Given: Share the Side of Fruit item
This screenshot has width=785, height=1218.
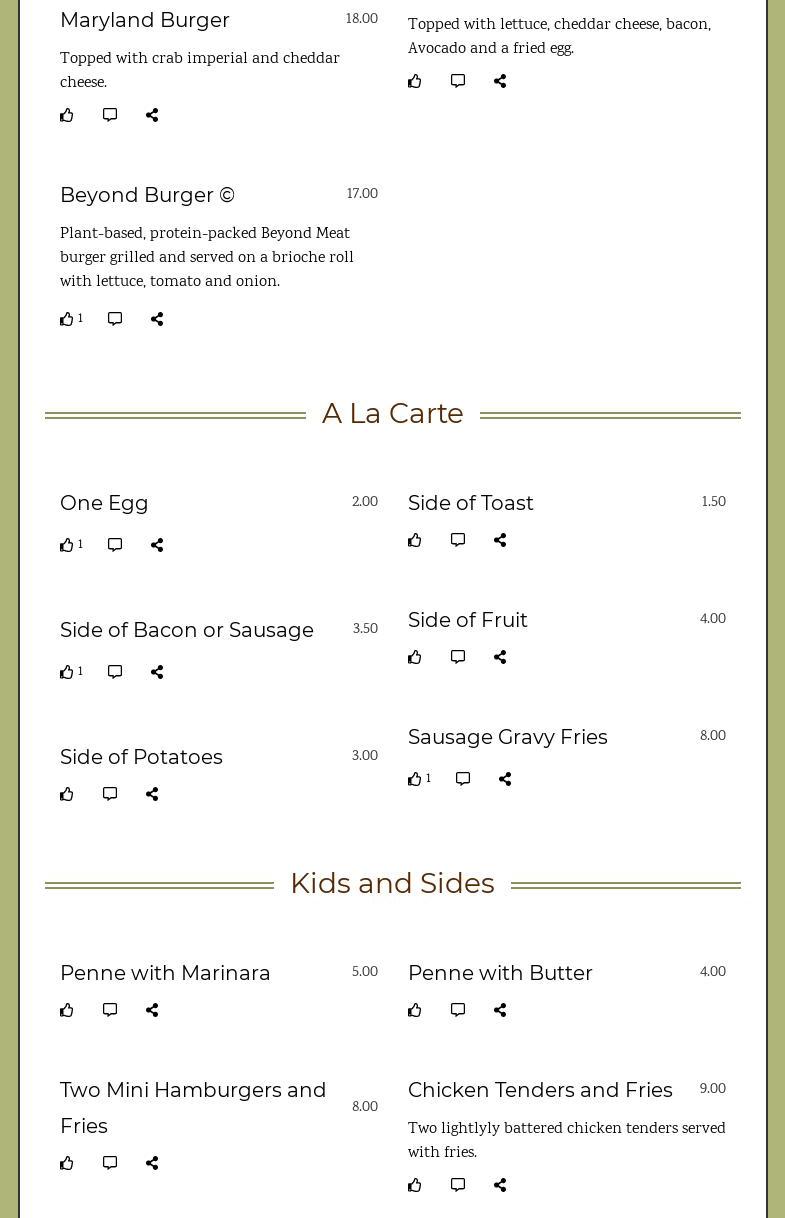Looking at the screenshot, I should (x=500, y=657).
